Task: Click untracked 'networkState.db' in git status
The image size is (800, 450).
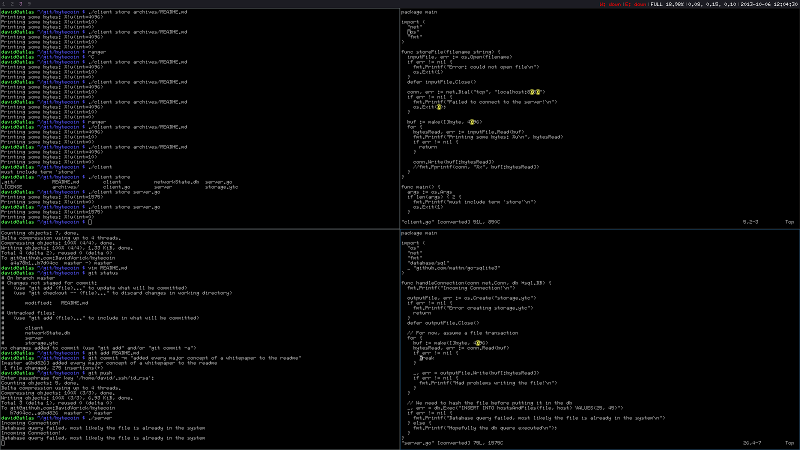Action: [x=47, y=333]
